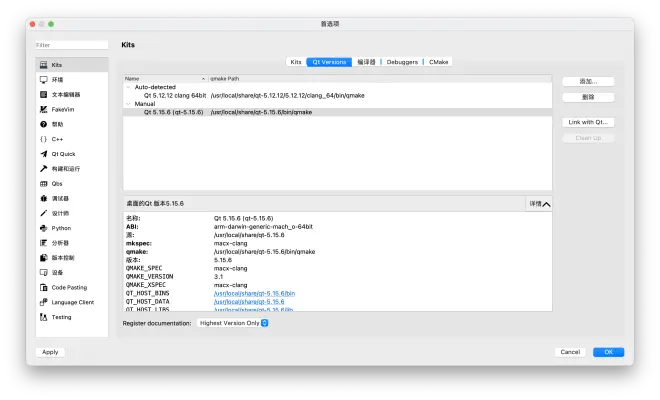Open the 构建和运行 settings category

pos(72,169)
